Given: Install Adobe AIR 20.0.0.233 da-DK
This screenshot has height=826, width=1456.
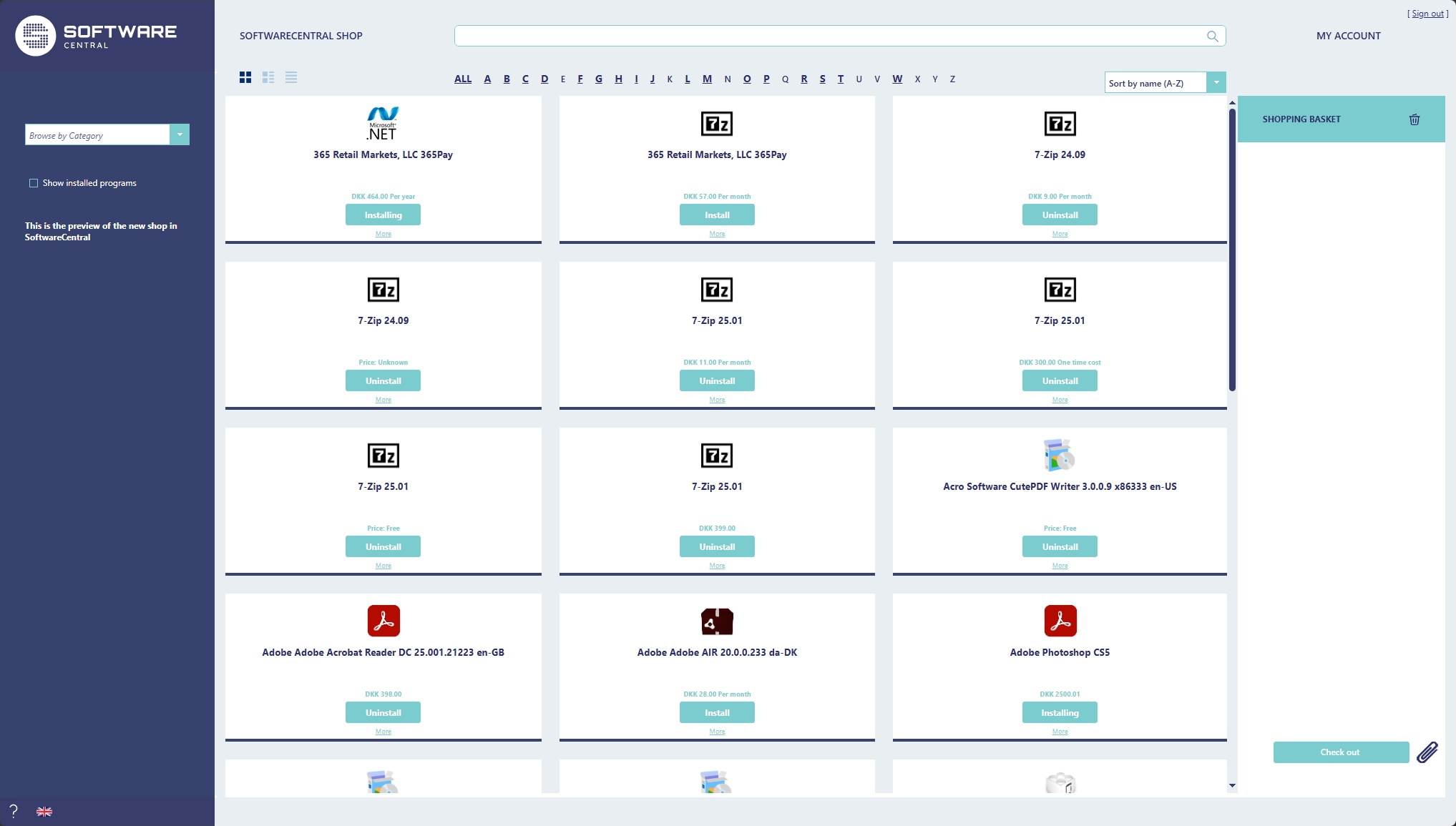Looking at the screenshot, I should pyautogui.click(x=717, y=712).
